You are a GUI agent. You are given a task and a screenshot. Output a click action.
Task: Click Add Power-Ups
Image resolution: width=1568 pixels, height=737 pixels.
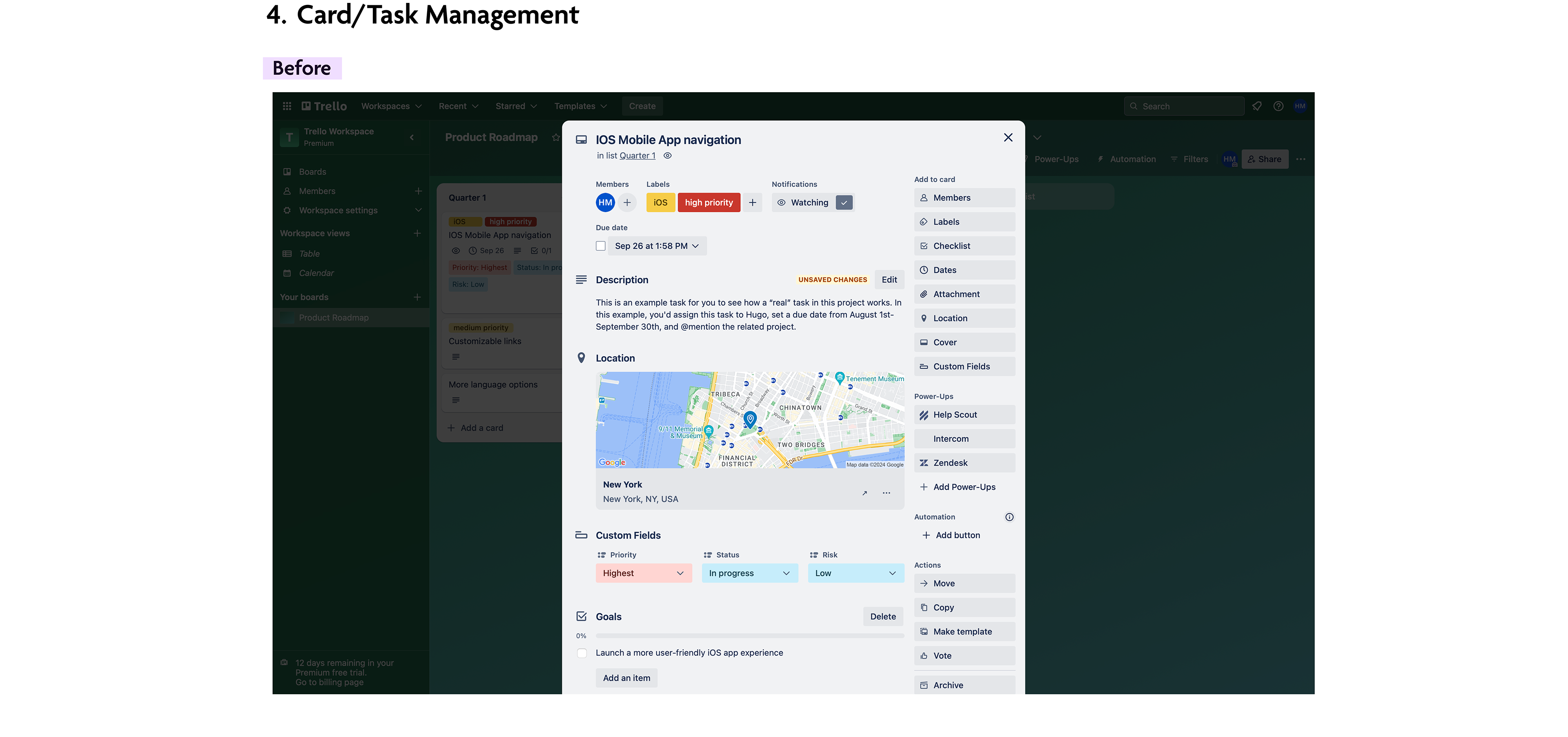[964, 487]
